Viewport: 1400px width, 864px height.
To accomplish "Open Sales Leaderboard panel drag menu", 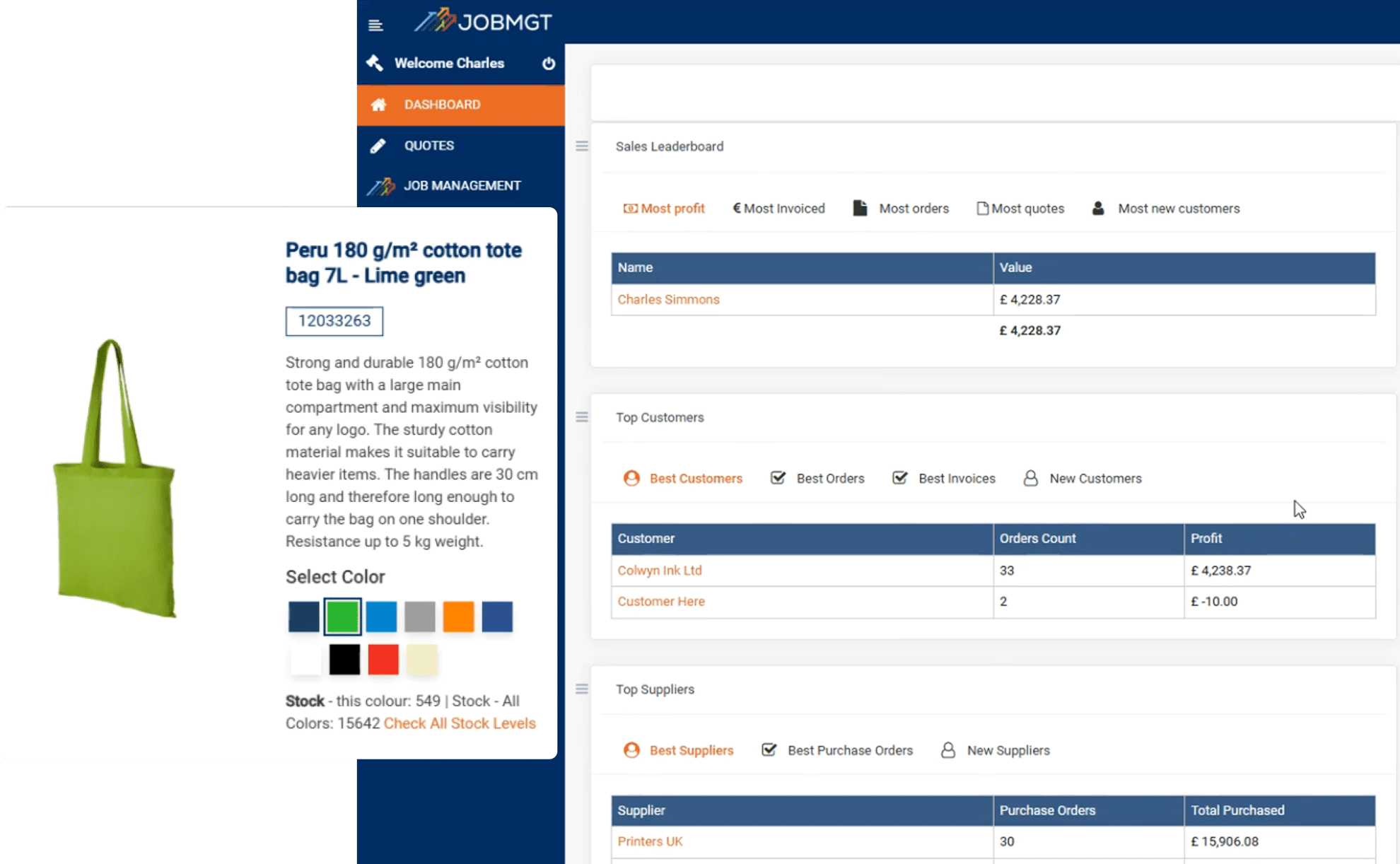I will click(x=582, y=146).
